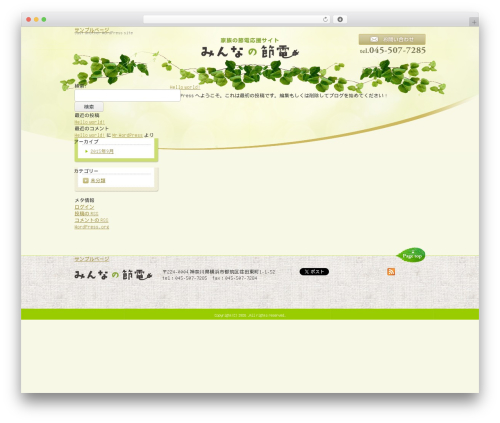
Task: Click the X post share button
Action: coord(314,272)
